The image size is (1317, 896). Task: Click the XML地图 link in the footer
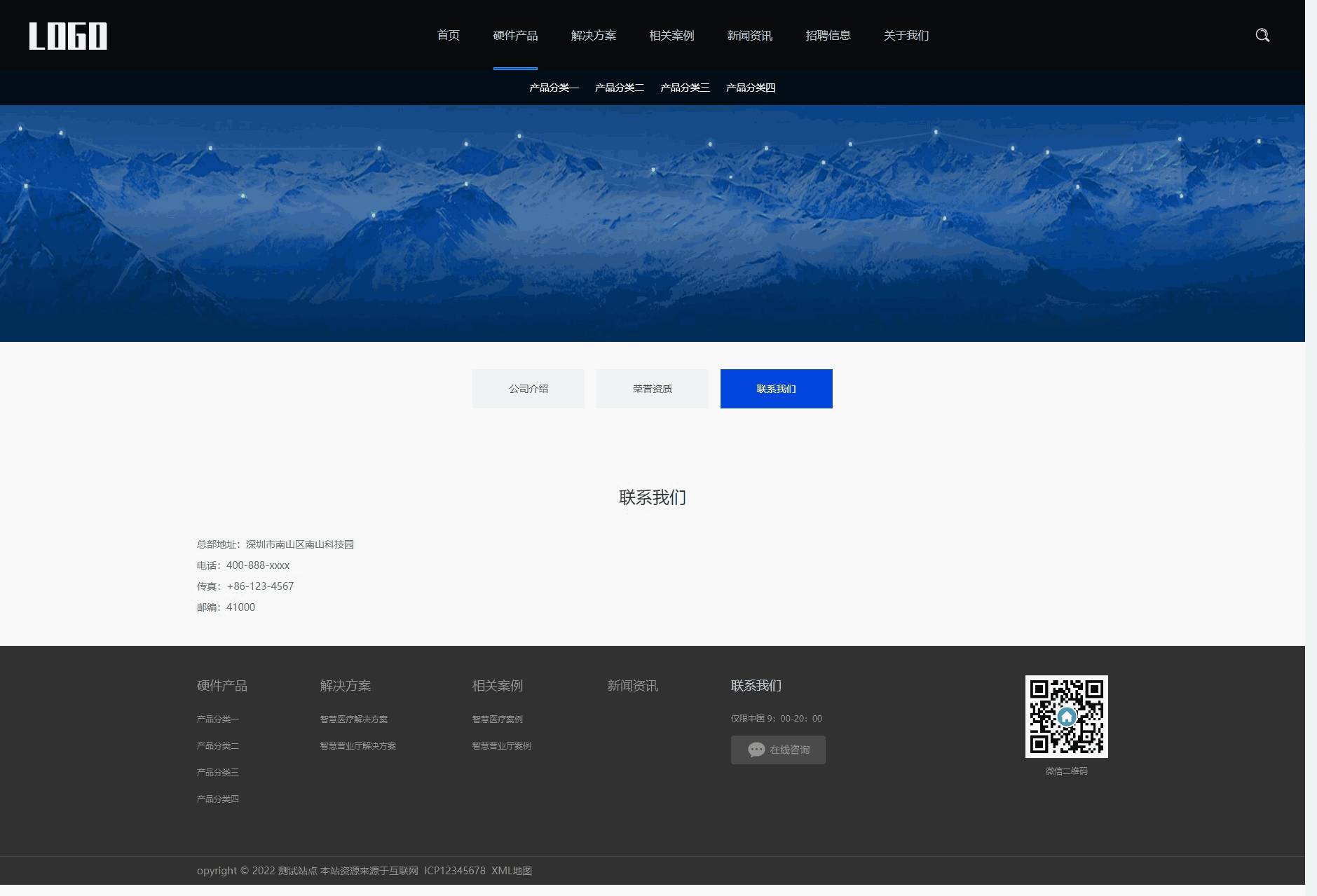click(512, 871)
